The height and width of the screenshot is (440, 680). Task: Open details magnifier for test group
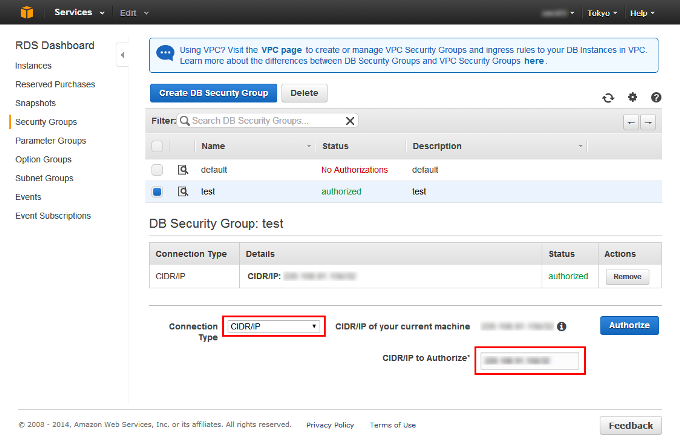click(x=183, y=191)
